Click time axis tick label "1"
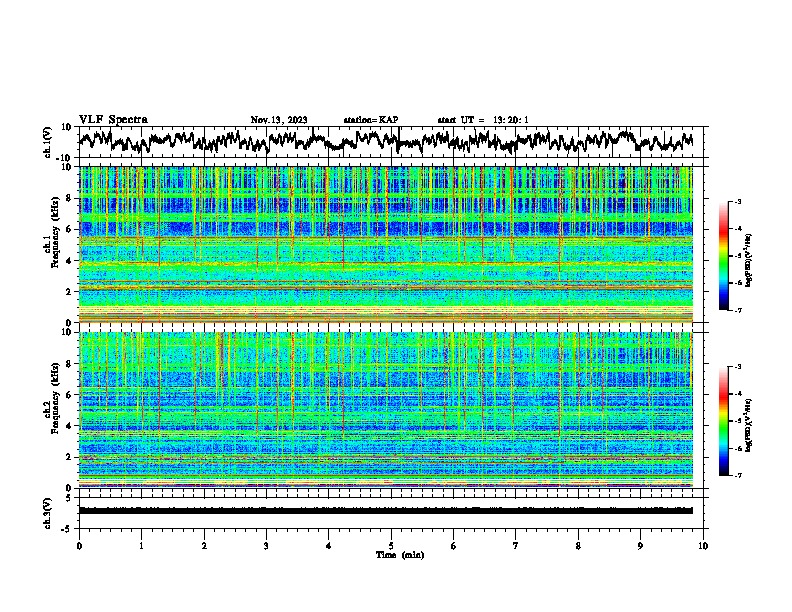792x612 pixels. point(141,546)
